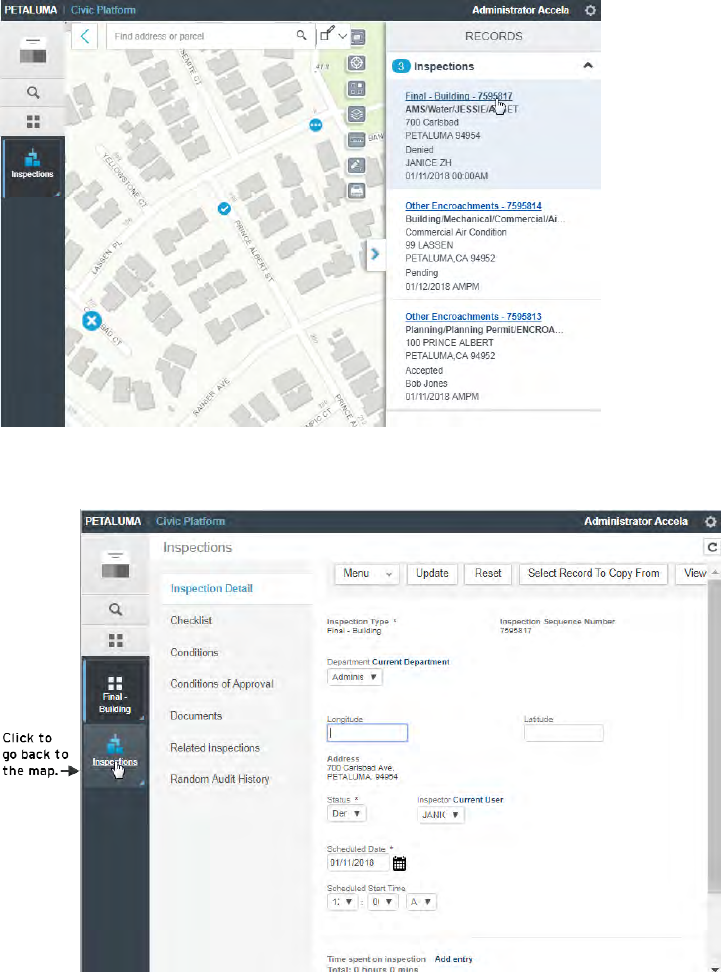Click the Current User link

477,800
